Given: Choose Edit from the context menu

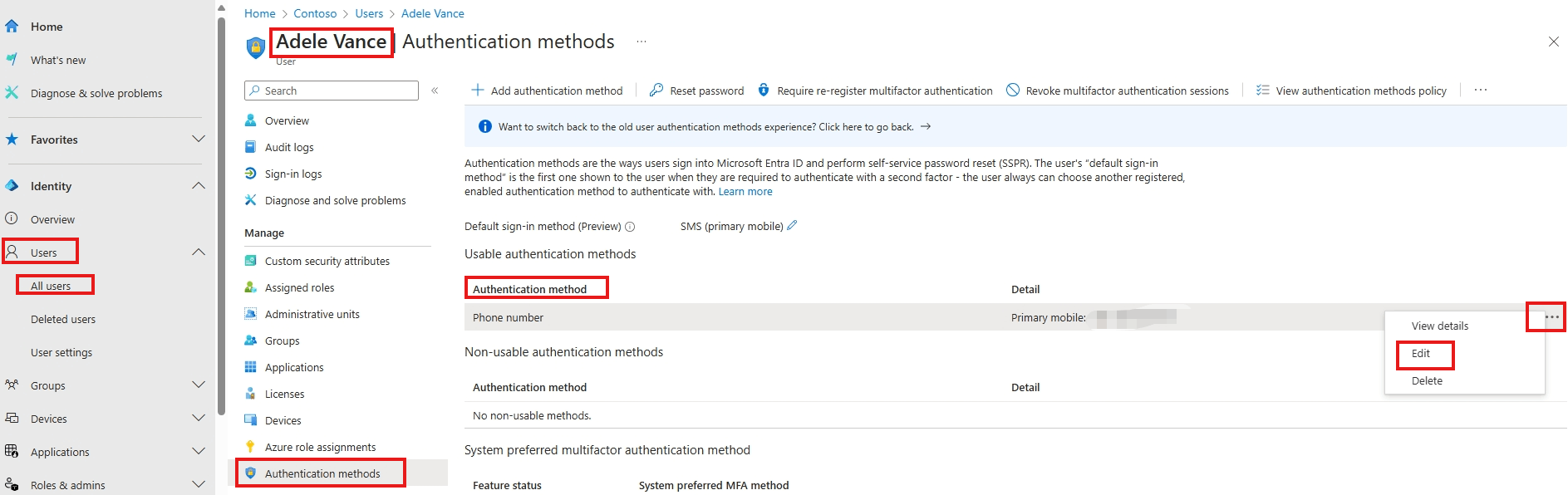Looking at the screenshot, I should coord(1421,353).
